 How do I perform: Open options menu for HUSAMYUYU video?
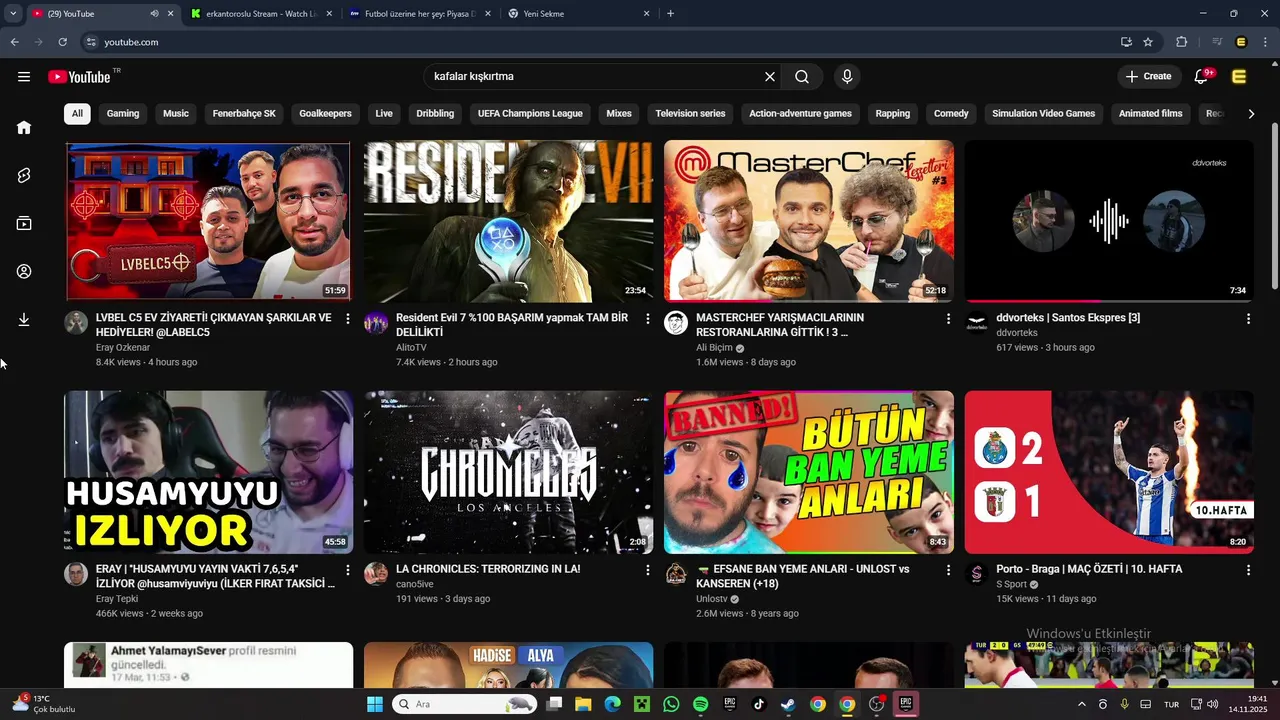348,569
